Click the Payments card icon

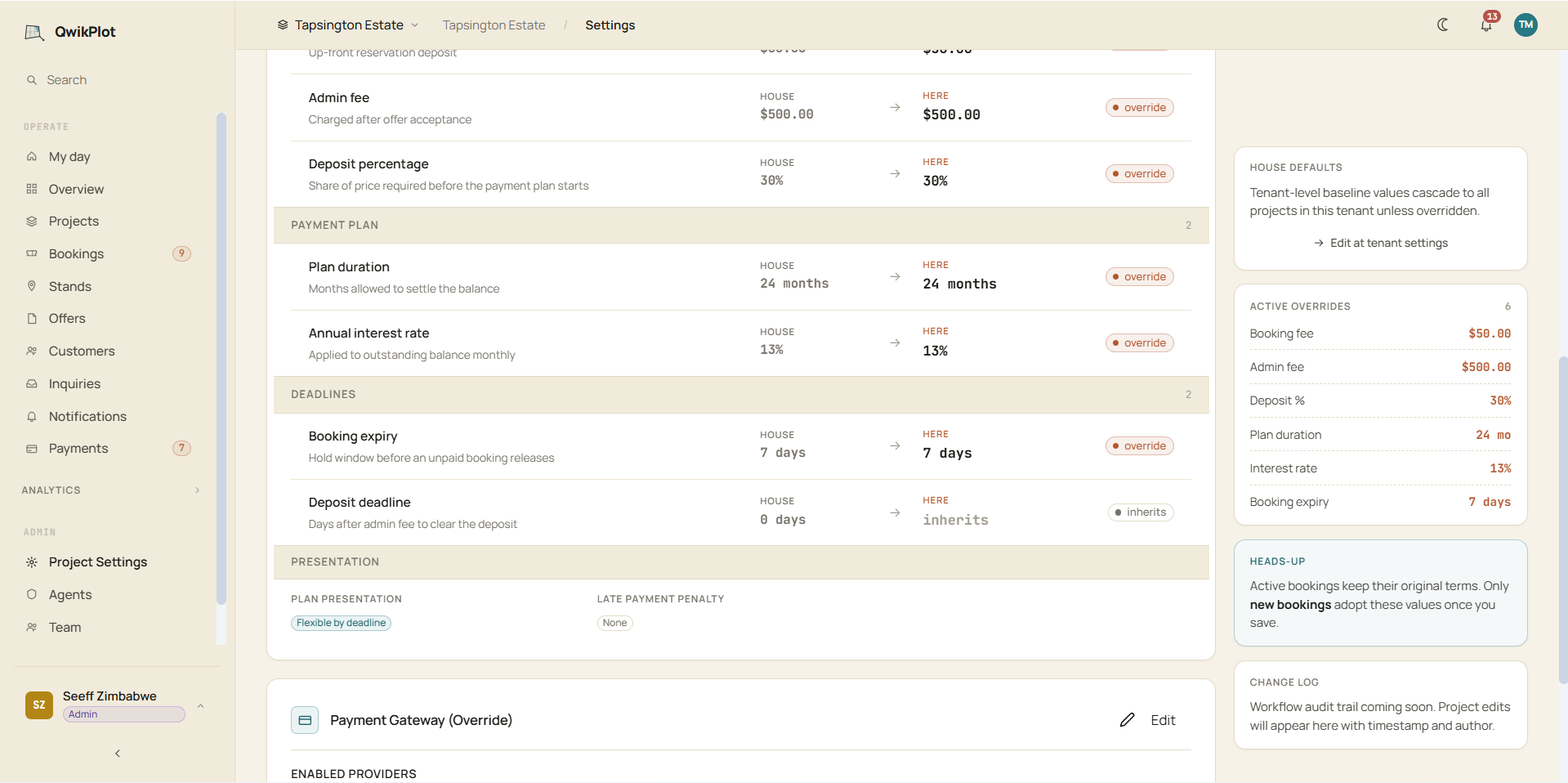click(32, 448)
